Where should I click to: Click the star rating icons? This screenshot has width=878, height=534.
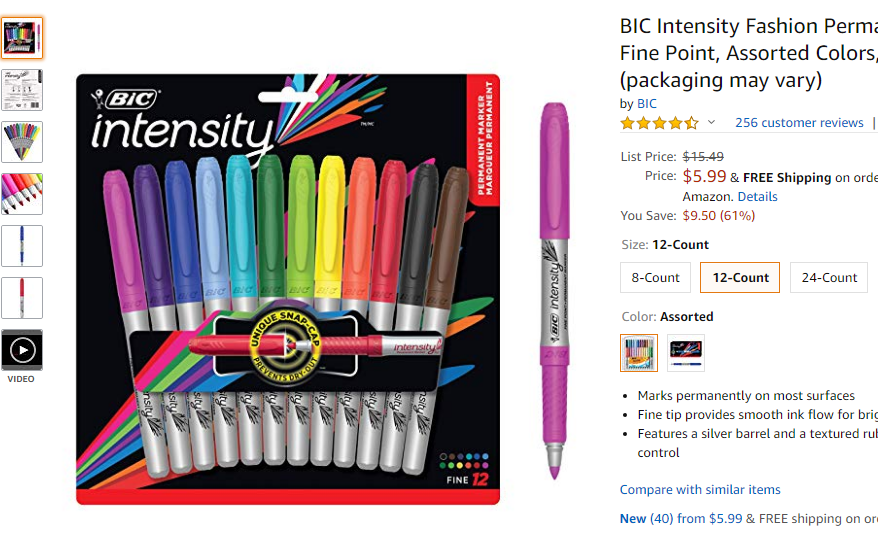click(660, 123)
